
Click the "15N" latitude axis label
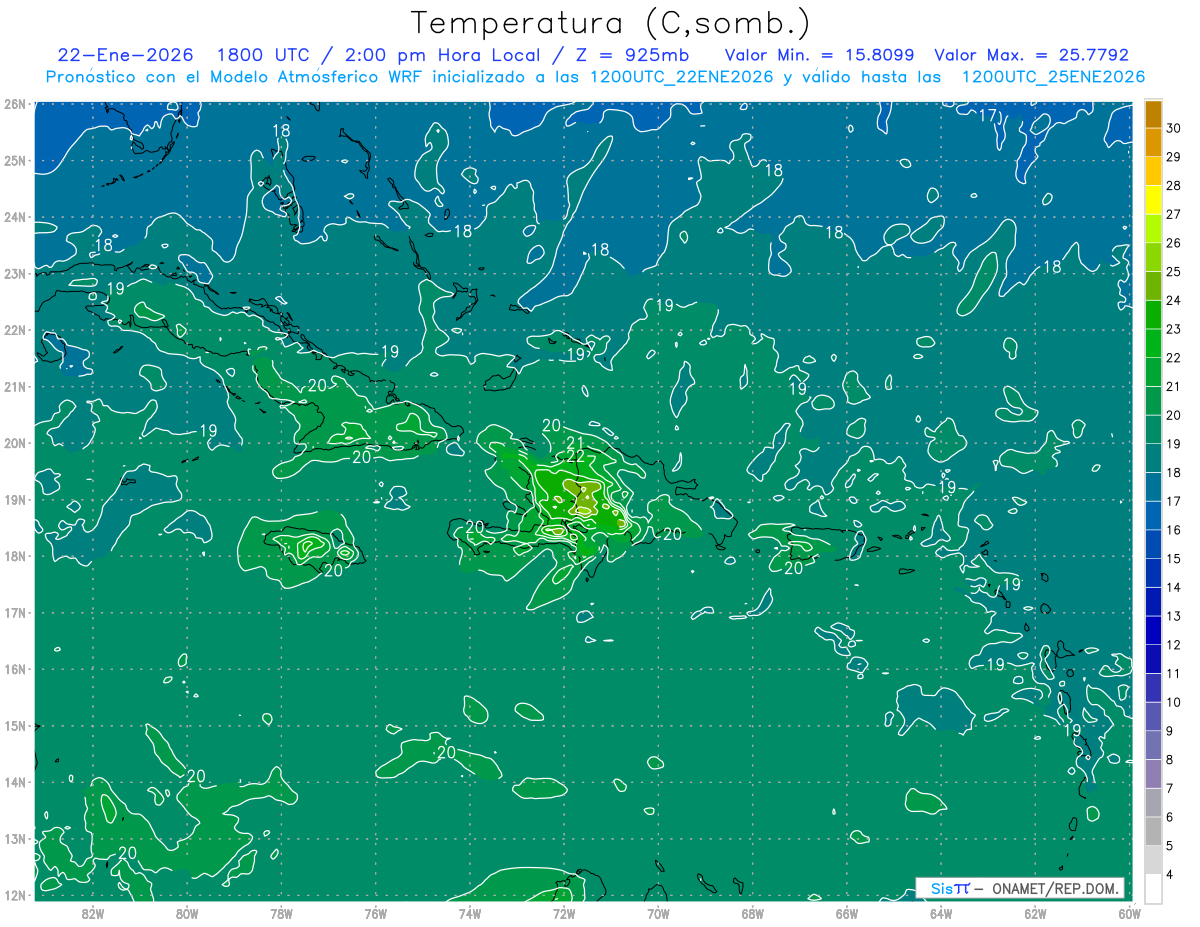(x=14, y=725)
